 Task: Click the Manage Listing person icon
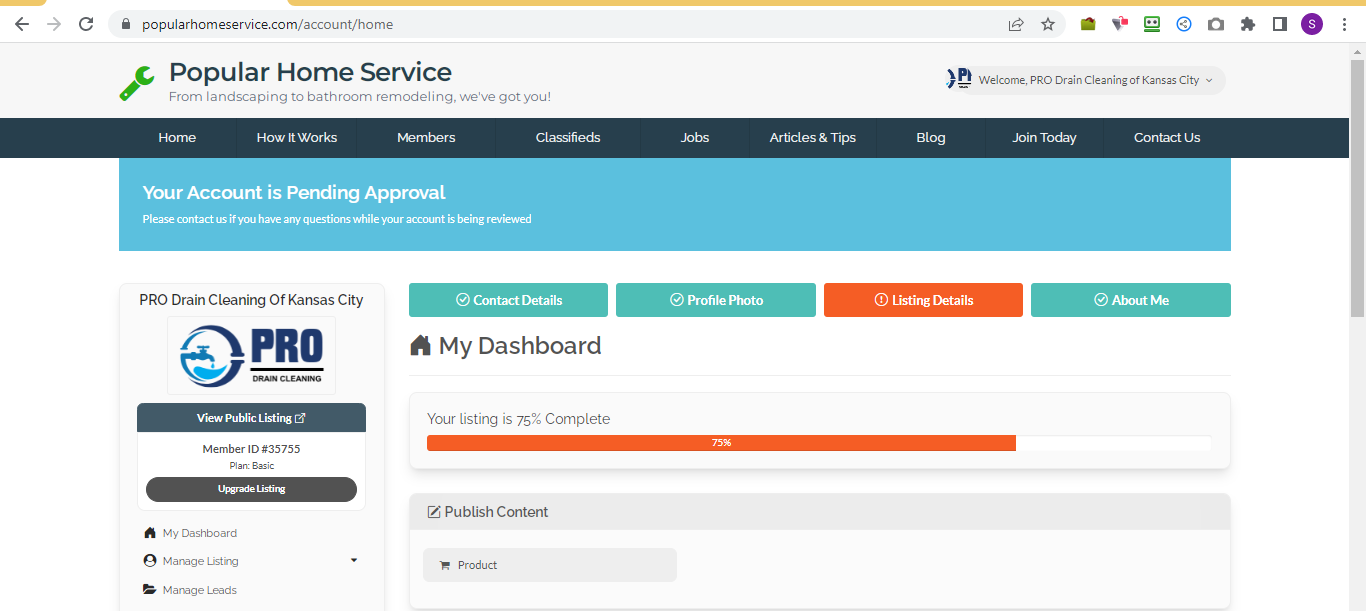coord(150,561)
